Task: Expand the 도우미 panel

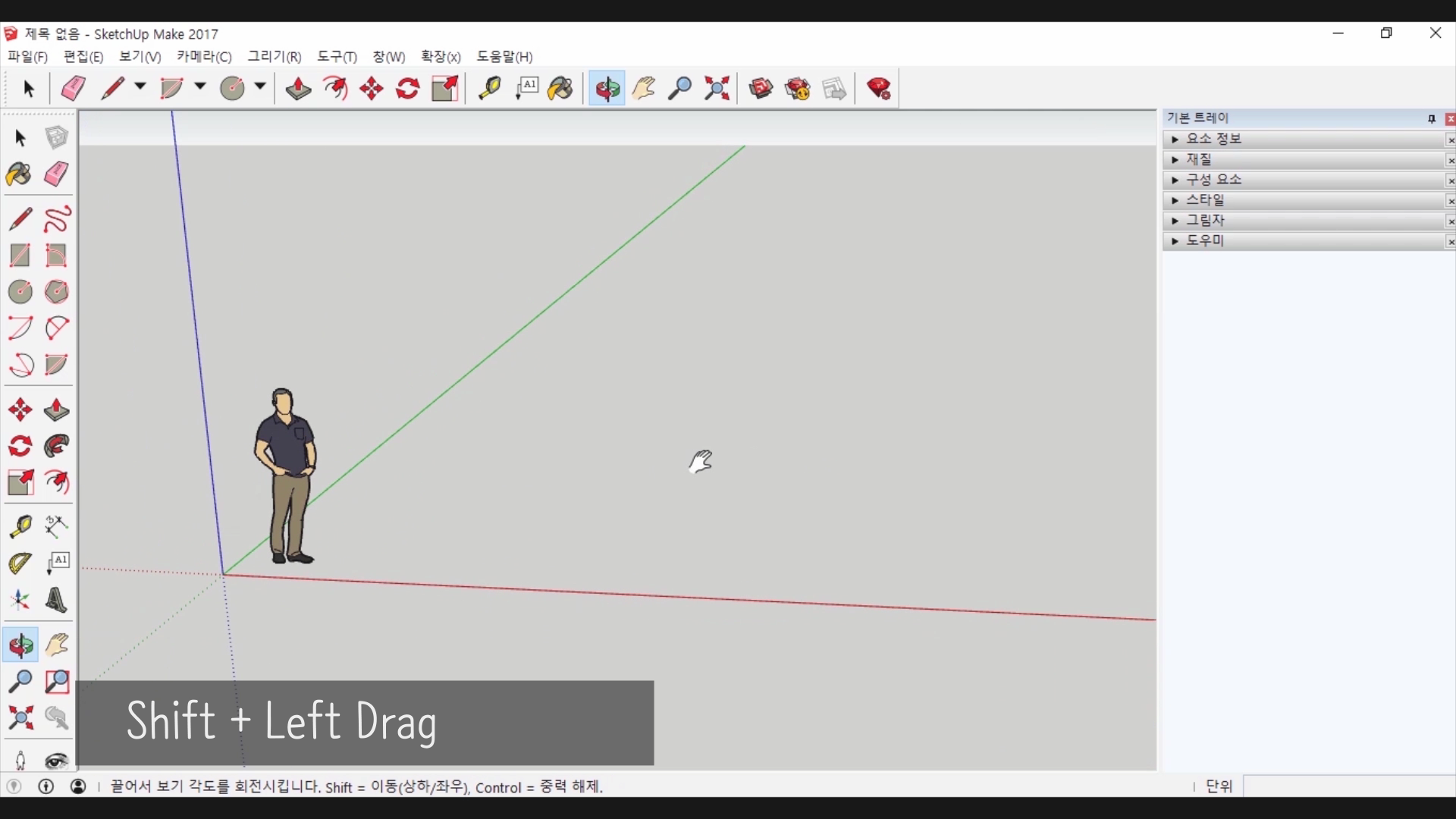Action: 1304,241
